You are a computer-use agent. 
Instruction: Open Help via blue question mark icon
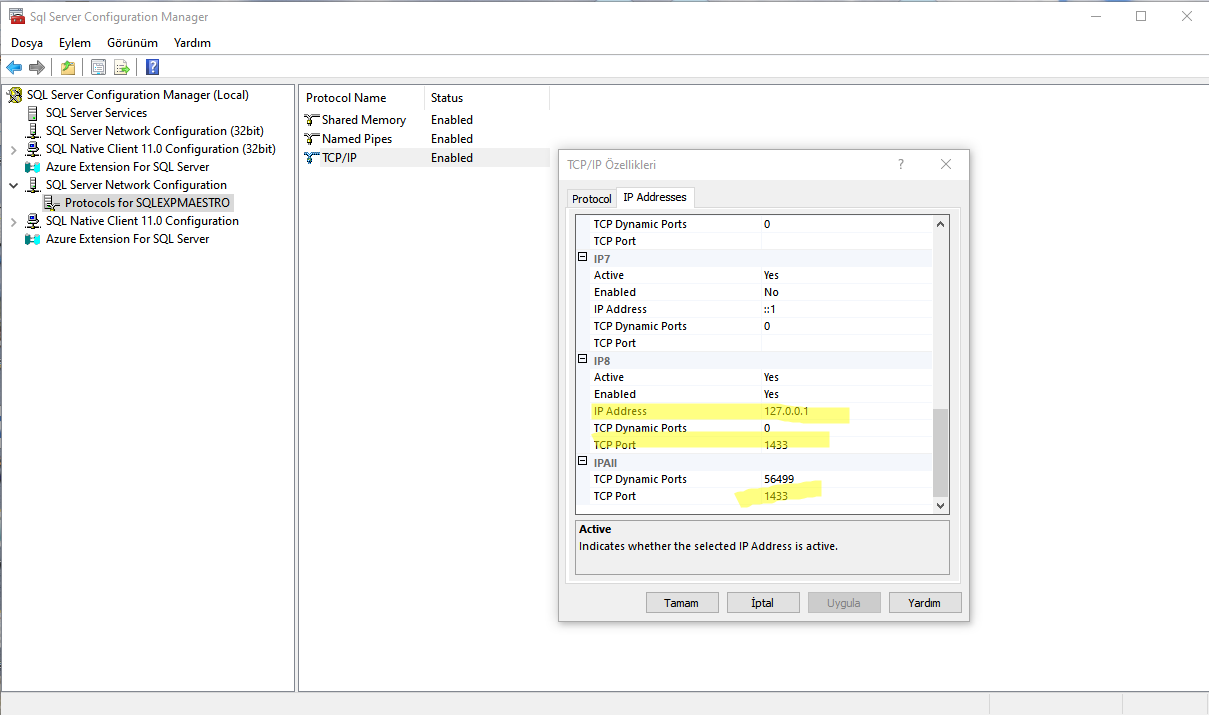pos(152,68)
